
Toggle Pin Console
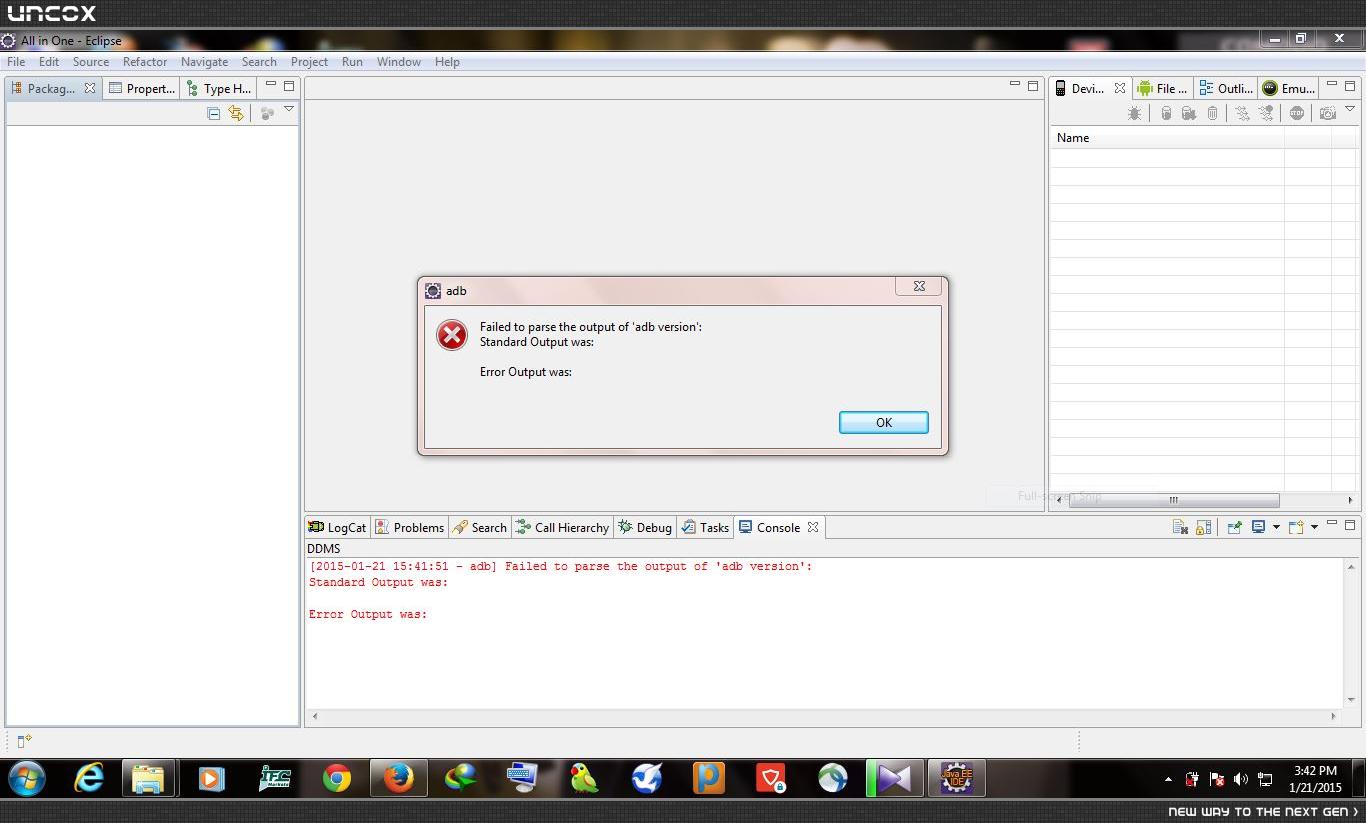coord(1235,527)
